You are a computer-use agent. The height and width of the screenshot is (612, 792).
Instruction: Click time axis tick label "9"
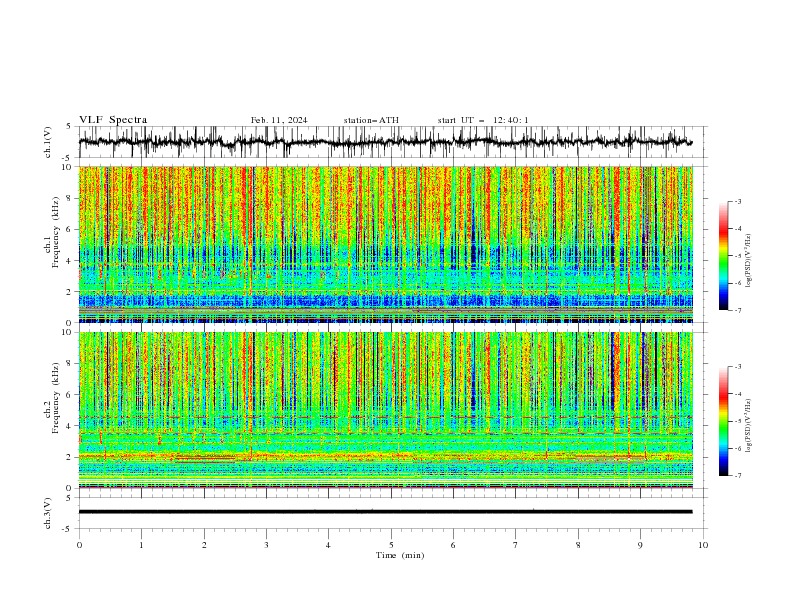pyautogui.click(x=640, y=545)
